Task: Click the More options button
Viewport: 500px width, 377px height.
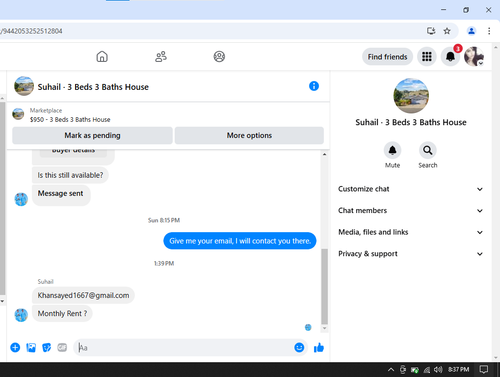Action: [249, 135]
